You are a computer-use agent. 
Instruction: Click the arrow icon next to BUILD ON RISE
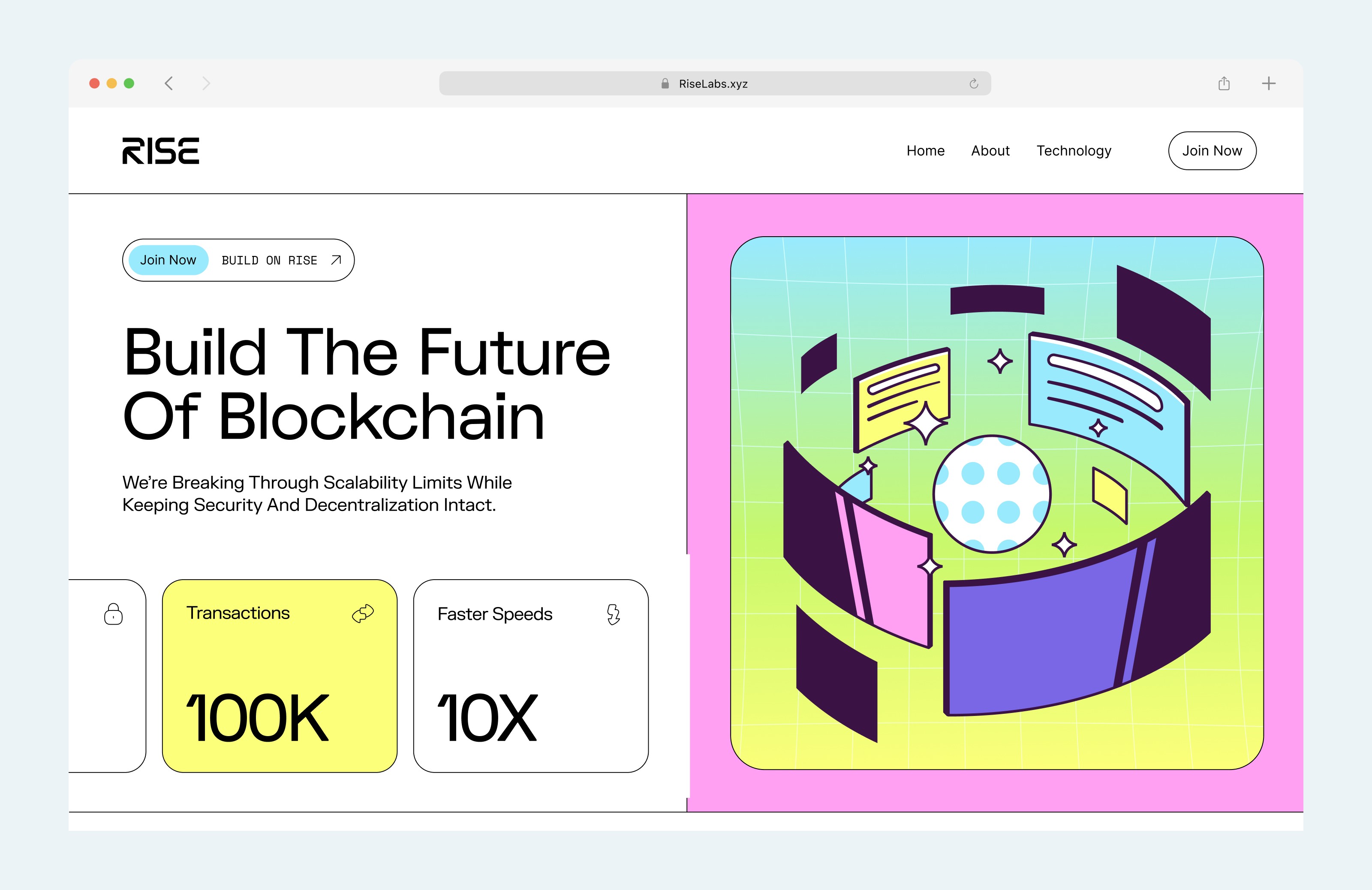pyautogui.click(x=336, y=260)
